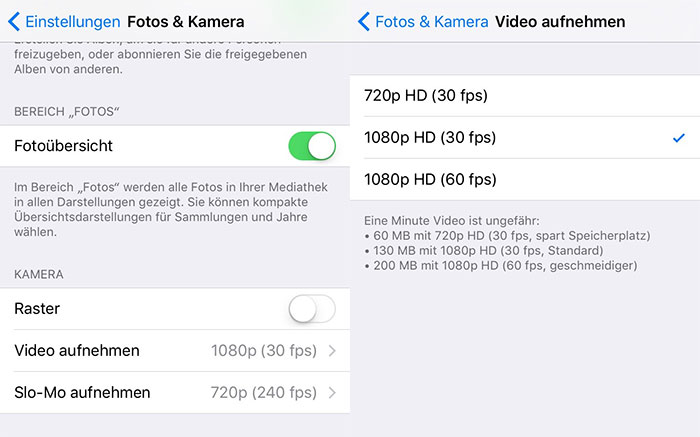
Task: Toggle the Fotoübersicht switch off
Action: (312, 146)
